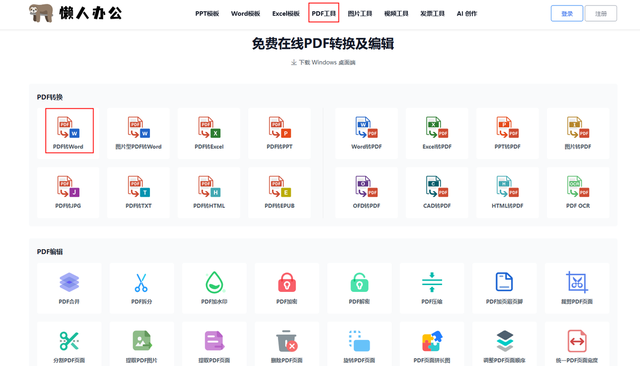Choose the PDF转PPT converter
The width and height of the screenshot is (640, 366).
coord(280,133)
